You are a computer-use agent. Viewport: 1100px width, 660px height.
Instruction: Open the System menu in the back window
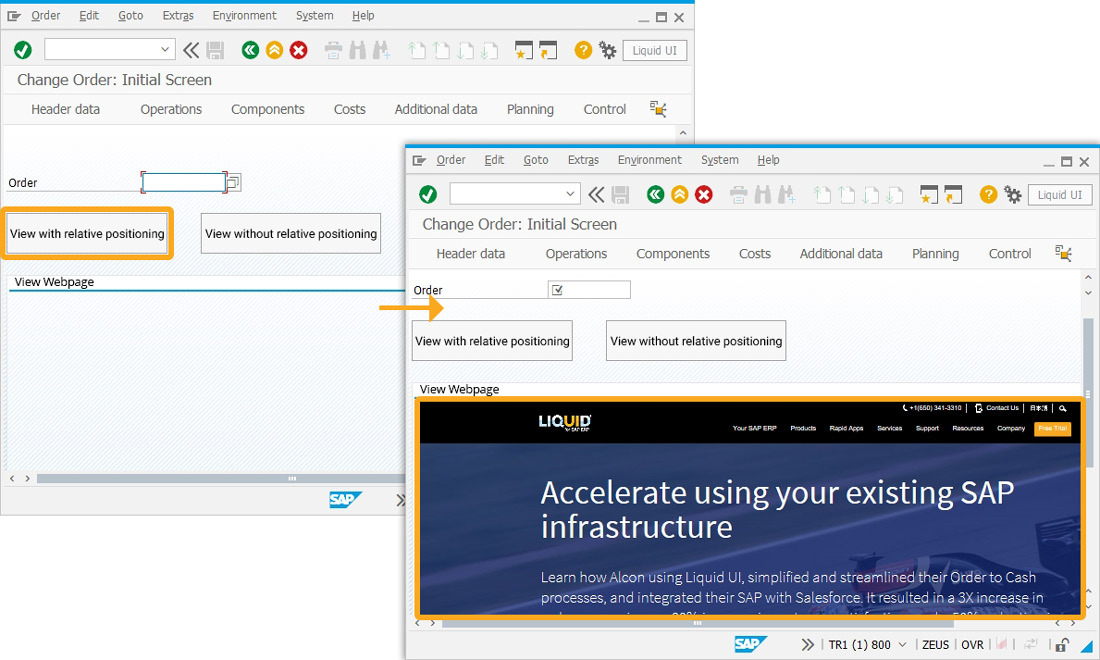[x=314, y=15]
